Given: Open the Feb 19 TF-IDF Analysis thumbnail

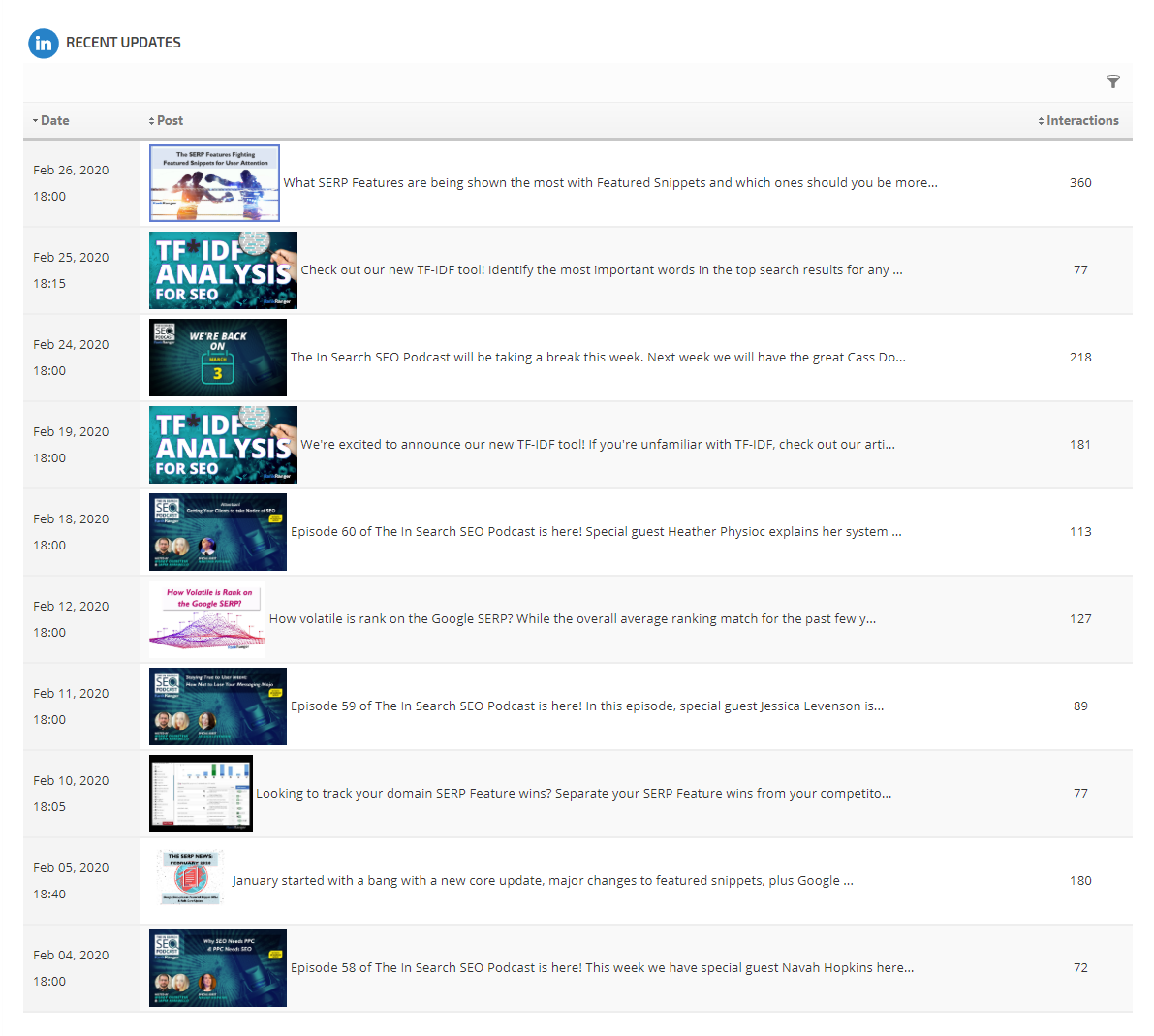Looking at the screenshot, I should (x=223, y=445).
